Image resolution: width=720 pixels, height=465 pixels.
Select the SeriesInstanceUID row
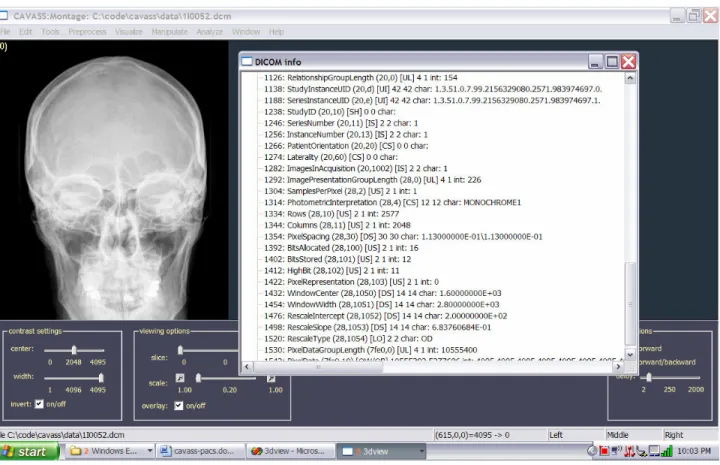pos(432,101)
